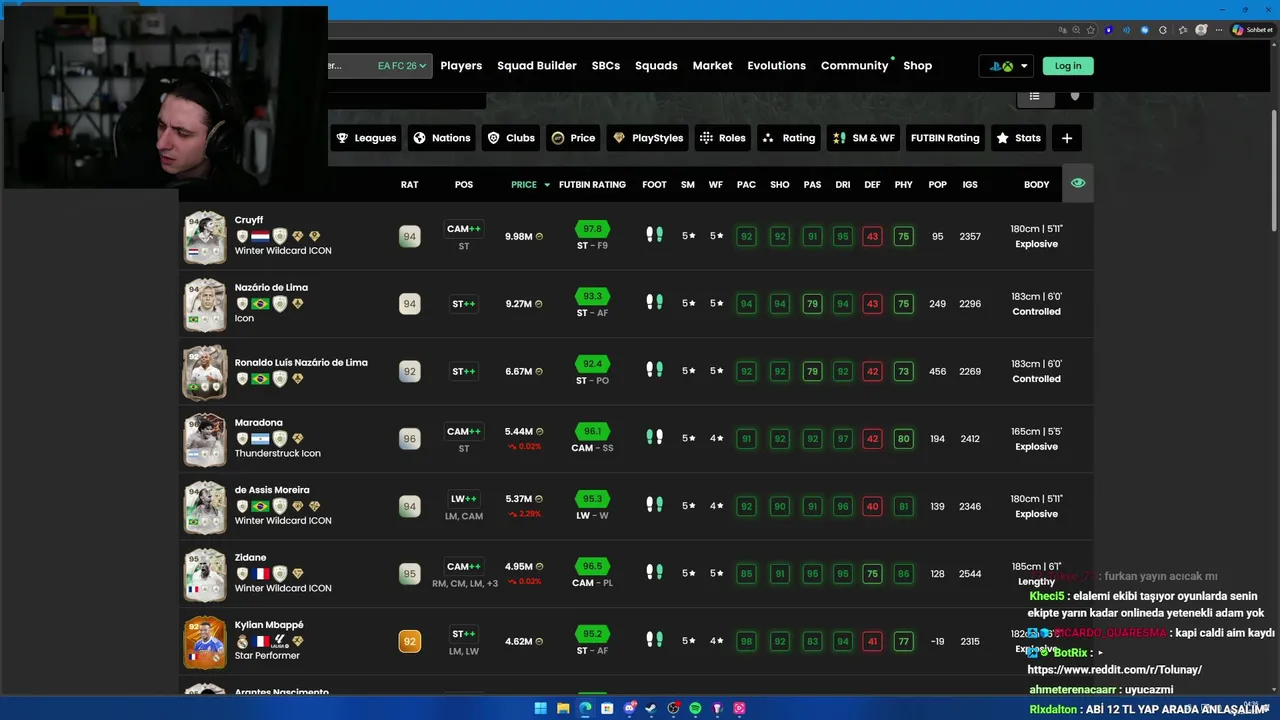Go to the Shop menu

coord(917,66)
